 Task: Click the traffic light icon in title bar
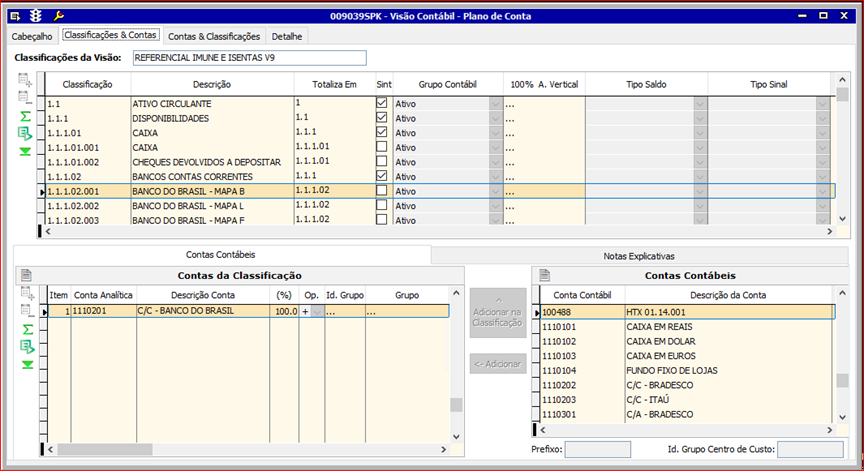point(36,17)
